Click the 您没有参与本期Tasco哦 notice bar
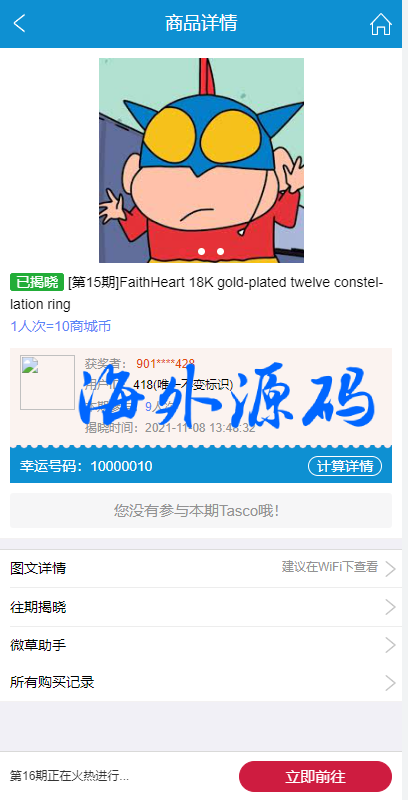The image size is (408, 800). coord(201,510)
